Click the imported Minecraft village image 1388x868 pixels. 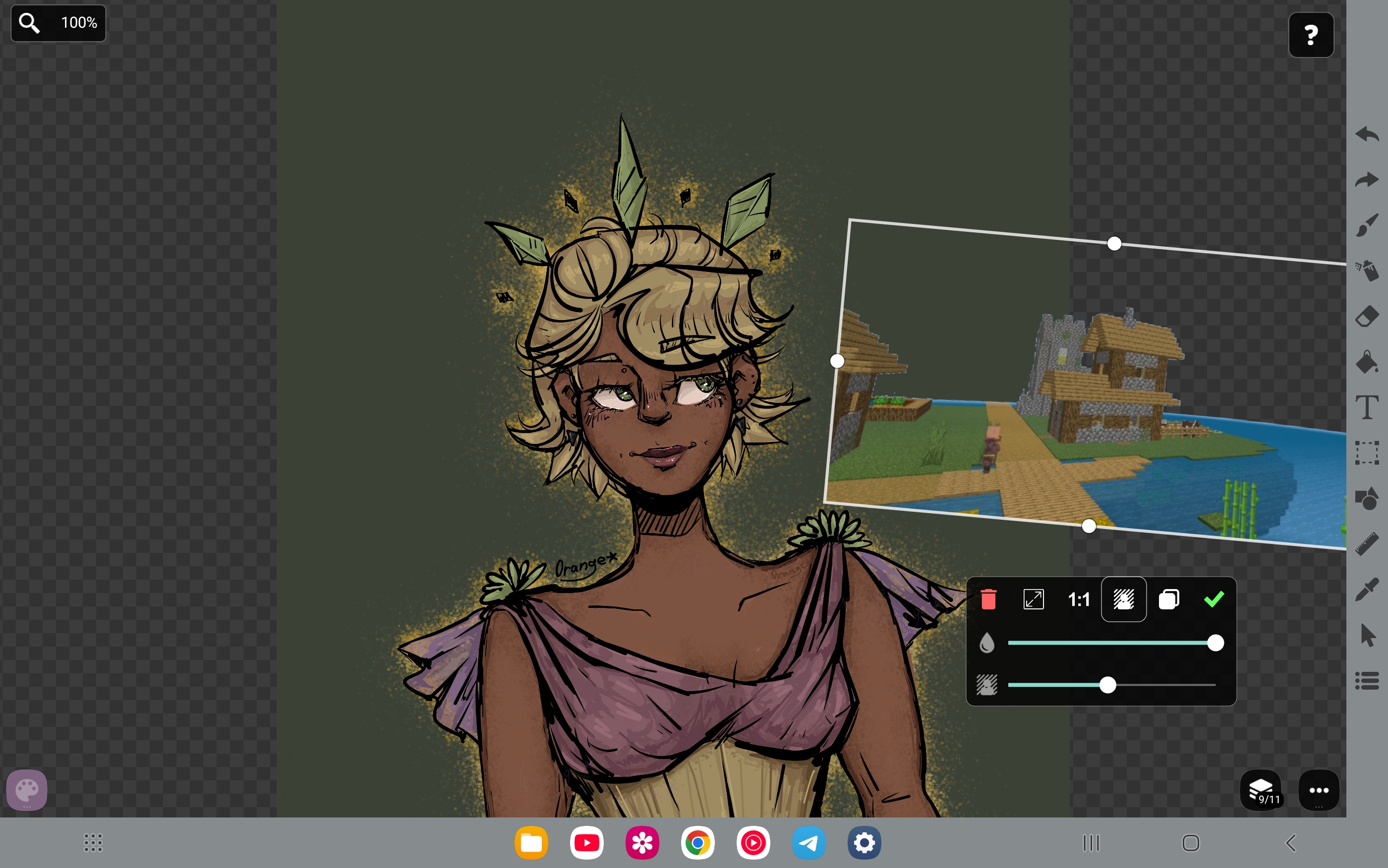pyautogui.click(x=1085, y=384)
